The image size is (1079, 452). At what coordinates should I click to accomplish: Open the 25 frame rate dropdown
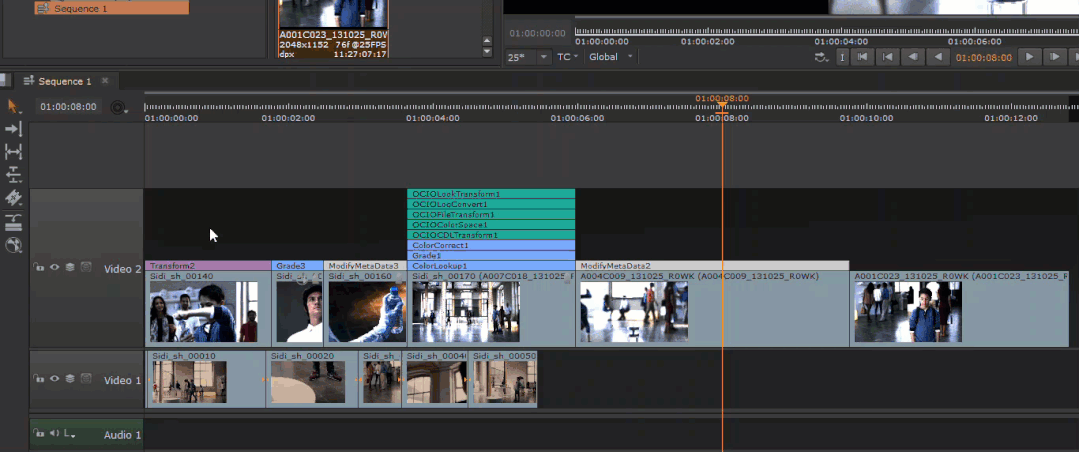point(528,57)
